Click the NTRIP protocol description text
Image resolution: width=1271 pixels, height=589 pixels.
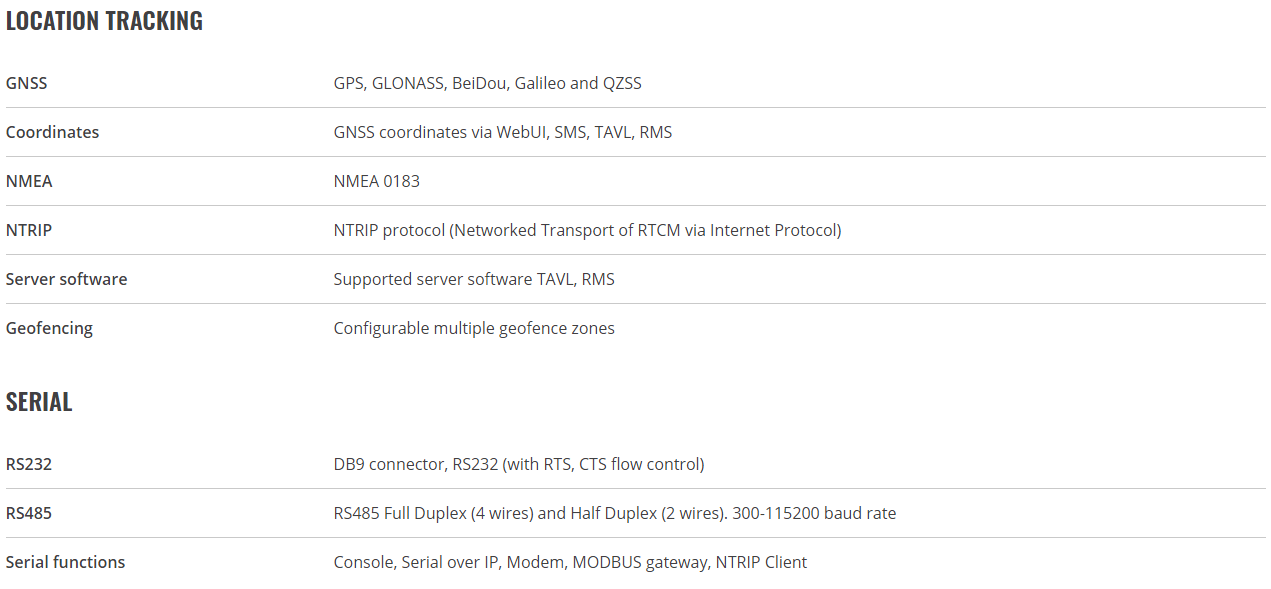click(588, 230)
